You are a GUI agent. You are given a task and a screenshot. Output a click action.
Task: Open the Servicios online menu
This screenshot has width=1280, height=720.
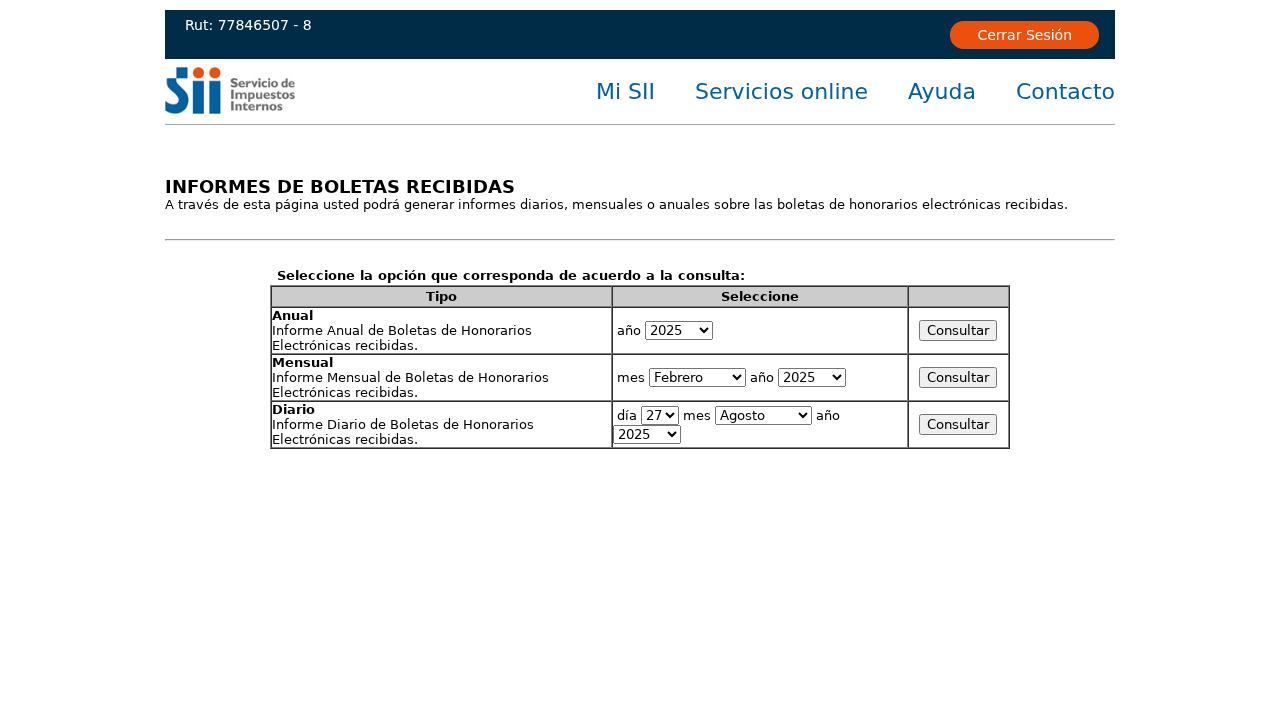781,92
